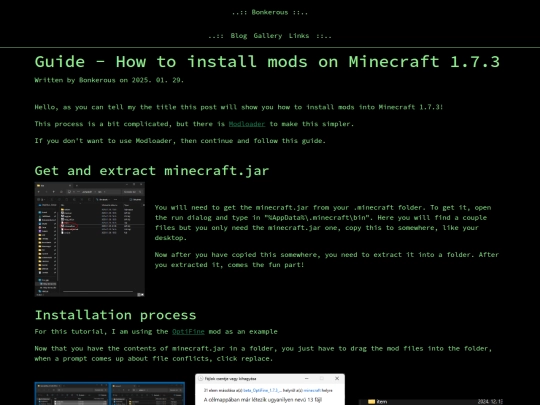Click the paragraph starting 'Now that you have the contents'
This screenshot has height=405, width=540.
tap(263, 353)
